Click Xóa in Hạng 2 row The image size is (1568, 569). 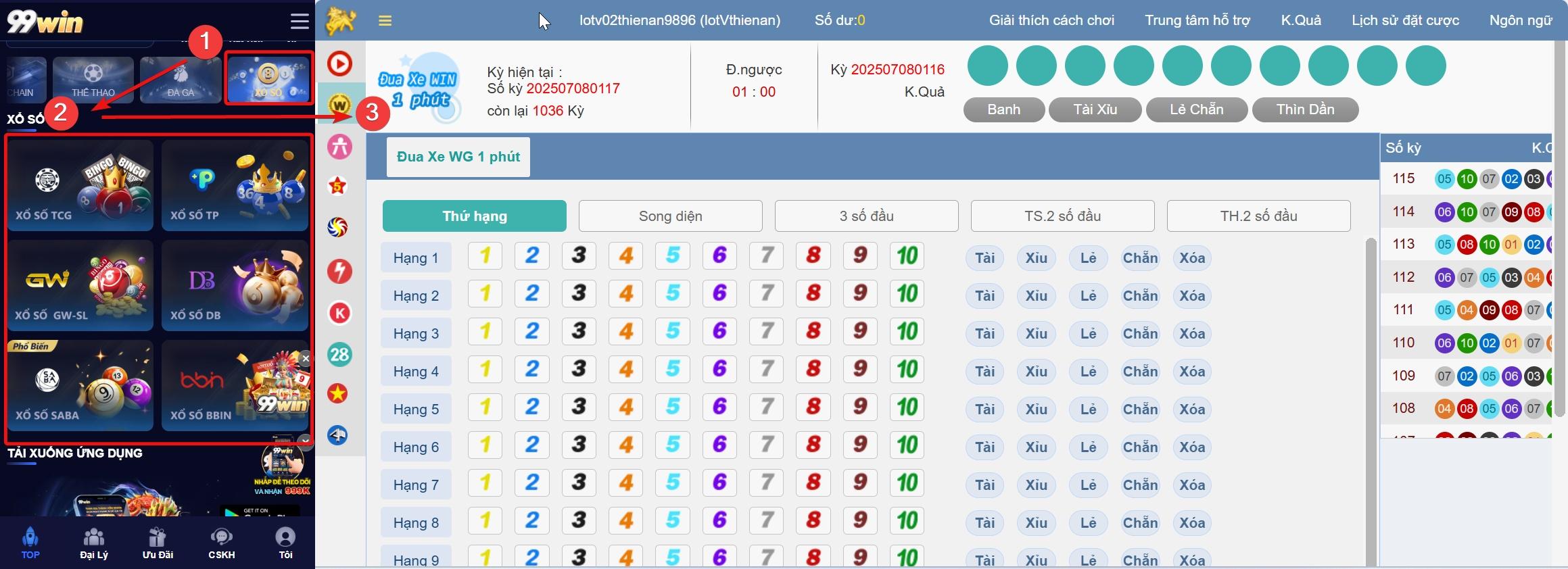[1192, 296]
